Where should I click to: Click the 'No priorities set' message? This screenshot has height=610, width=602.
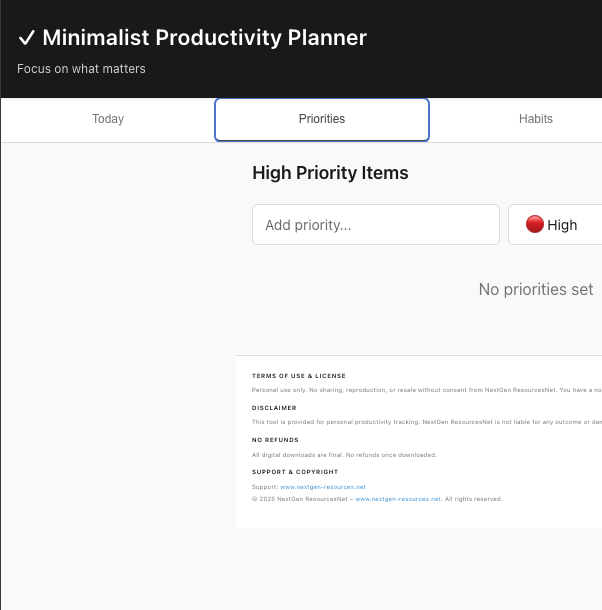click(536, 290)
